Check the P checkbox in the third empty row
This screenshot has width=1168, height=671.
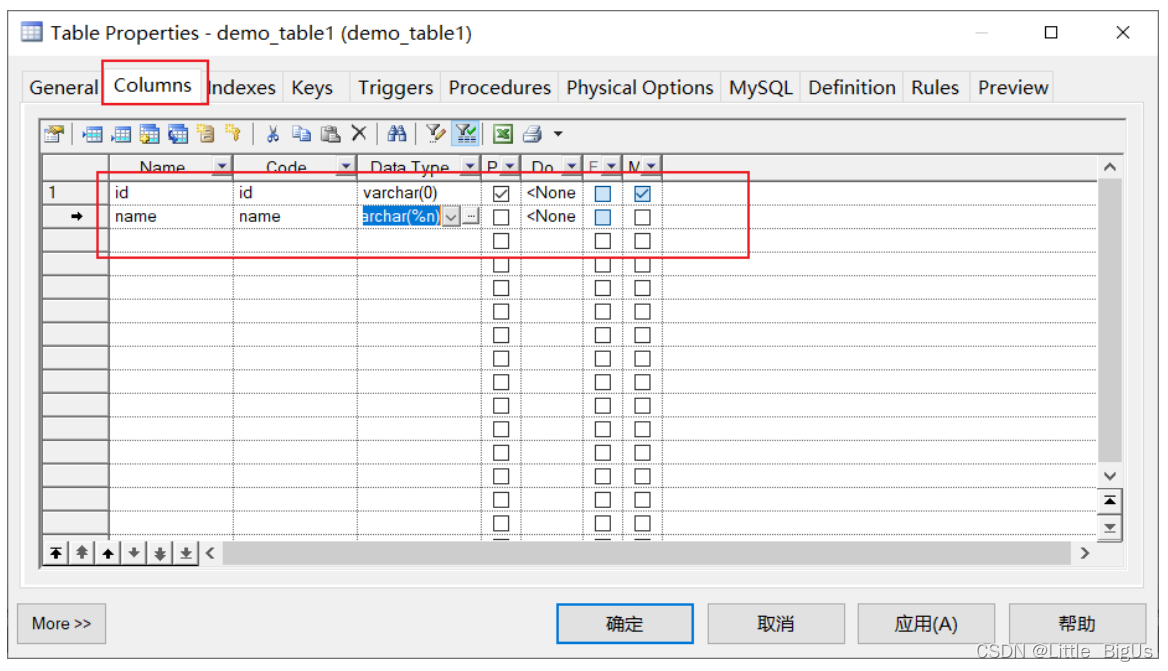501,241
